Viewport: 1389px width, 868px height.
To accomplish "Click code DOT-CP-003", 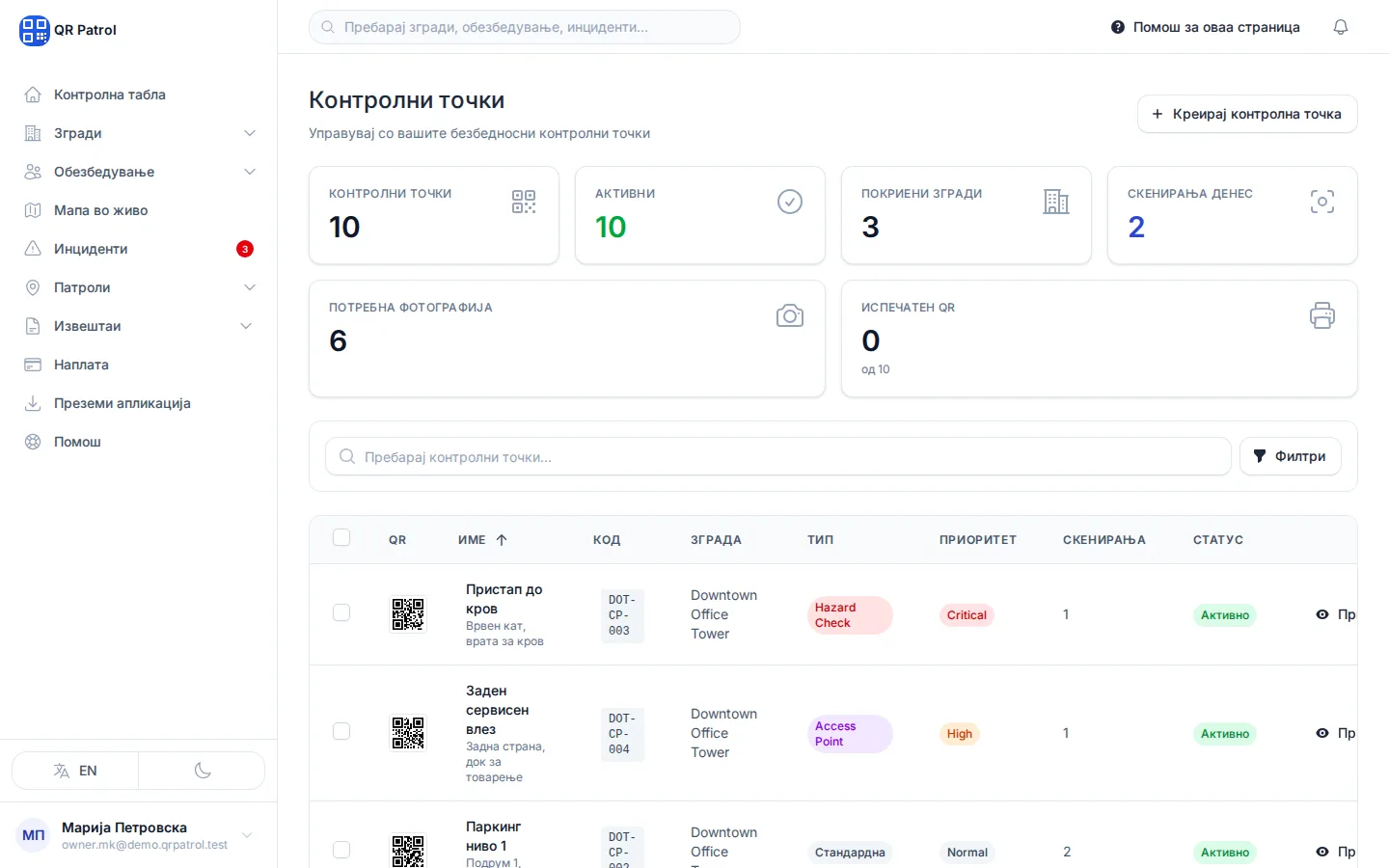I will point(621,615).
